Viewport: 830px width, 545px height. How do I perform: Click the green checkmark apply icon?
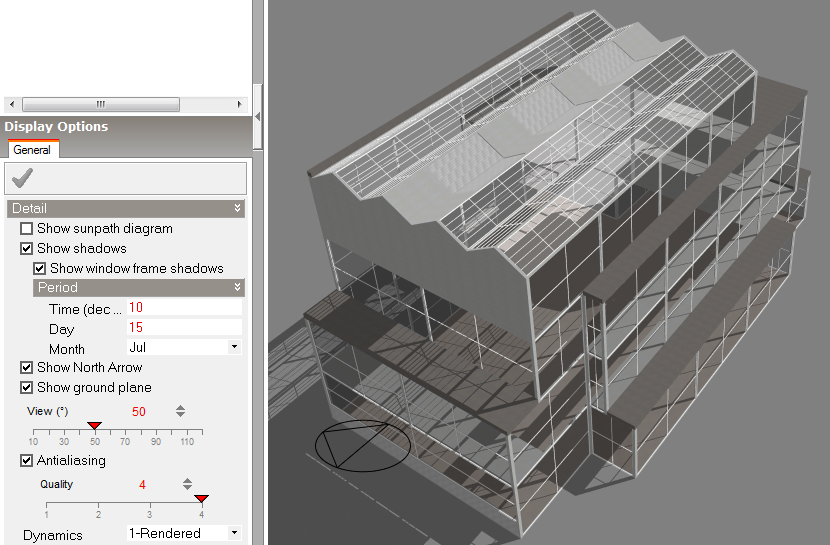click(22, 178)
